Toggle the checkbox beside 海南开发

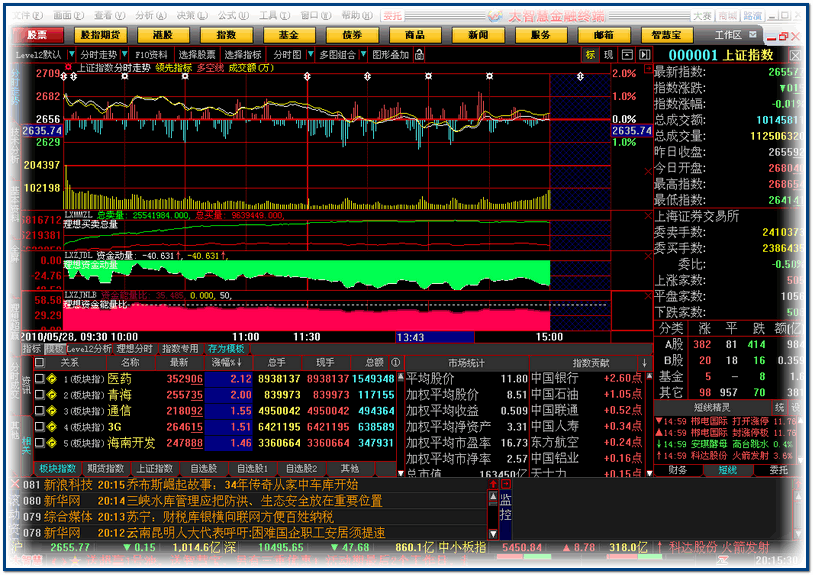pos(40,442)
